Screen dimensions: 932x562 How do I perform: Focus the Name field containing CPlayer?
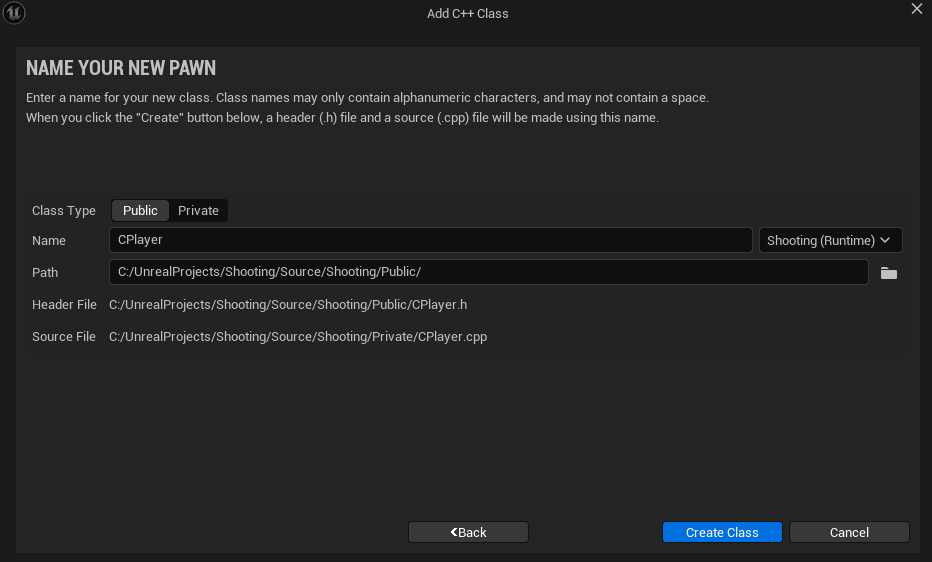click(431, 240)
